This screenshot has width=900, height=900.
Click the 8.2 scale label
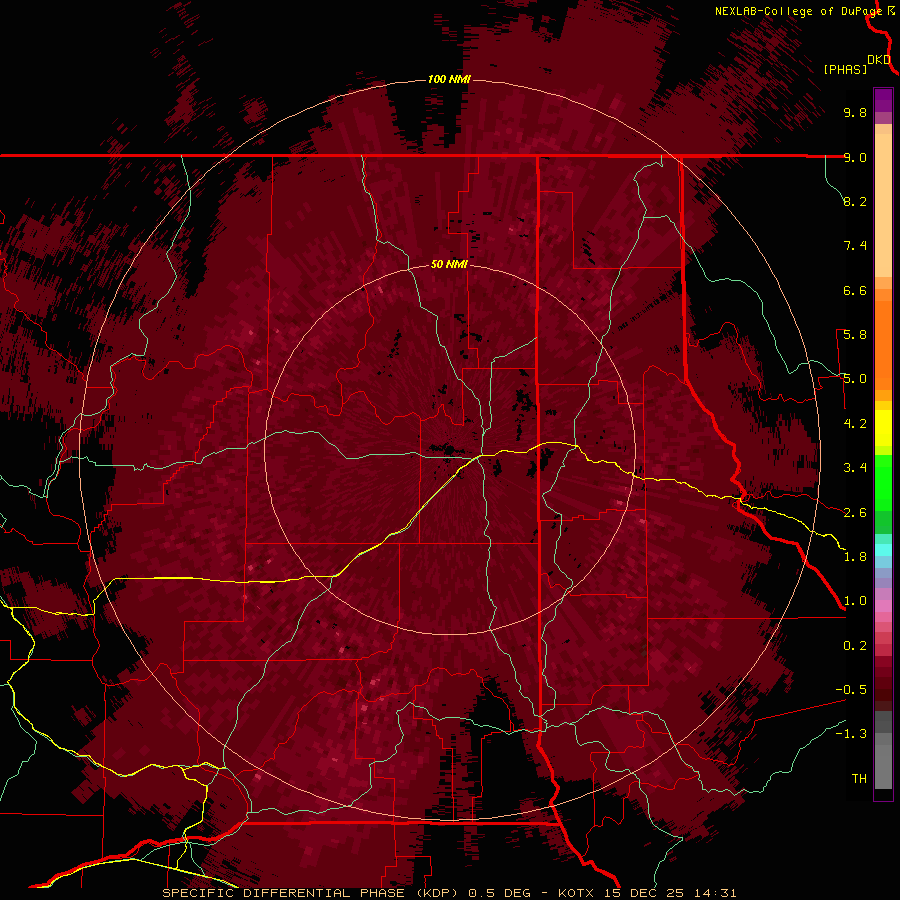click(855, 201)
